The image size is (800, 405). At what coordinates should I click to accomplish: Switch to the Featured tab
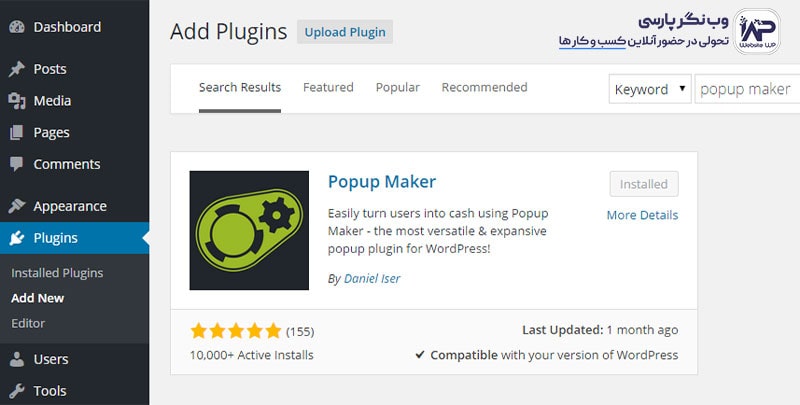(328, 87)
